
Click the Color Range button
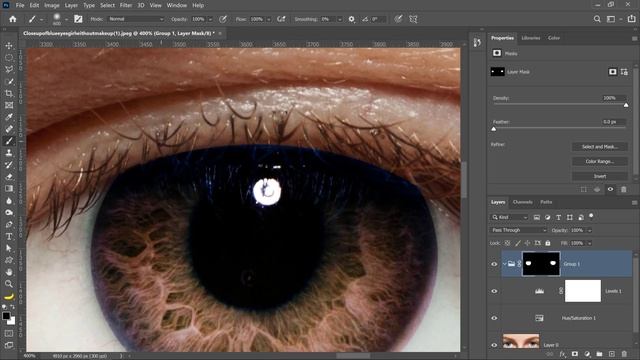(x=600, y=161)
